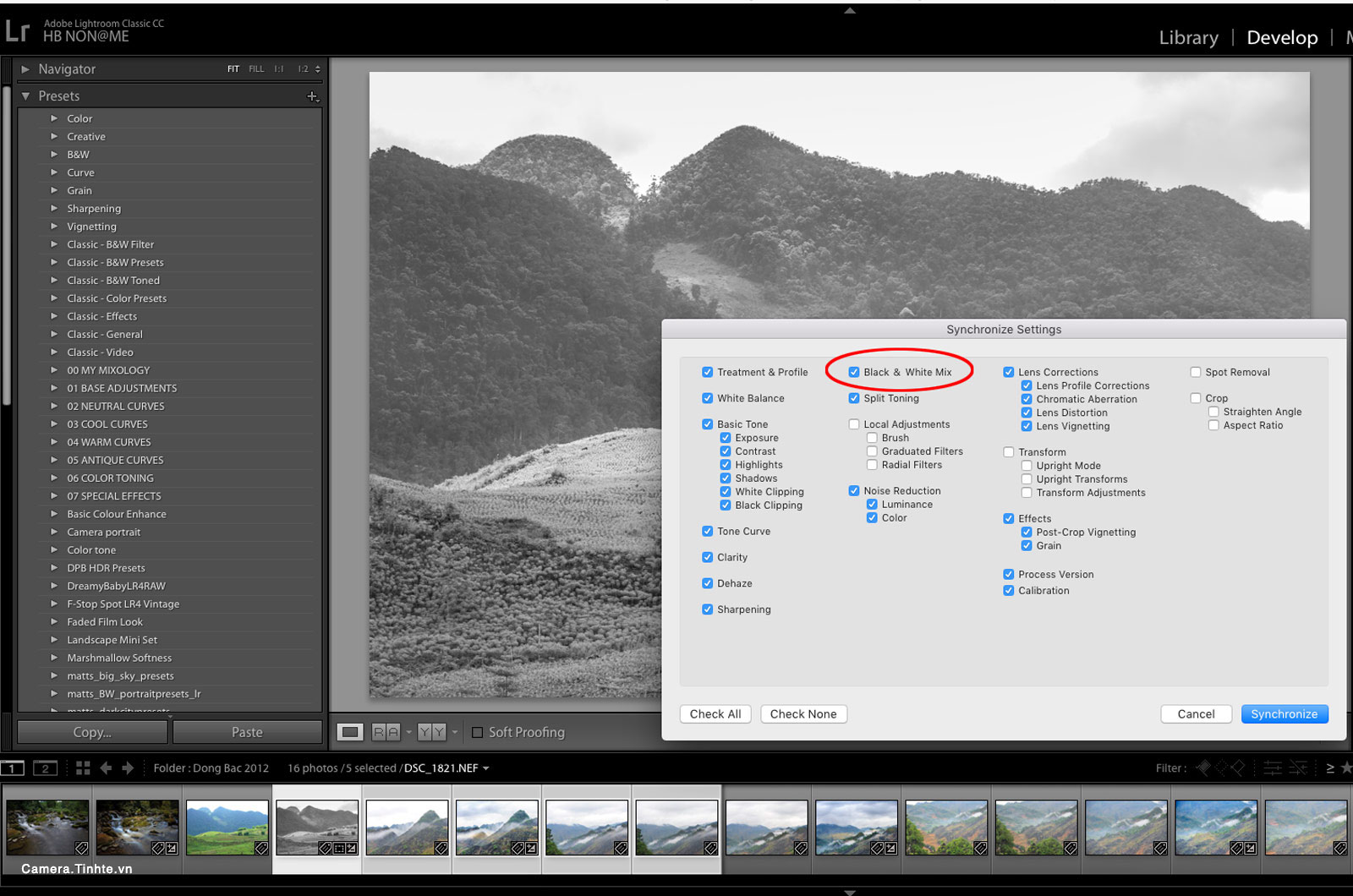1353x896 pixels.
Task: Enable Crop checkbox
Action: [1196, 398]
